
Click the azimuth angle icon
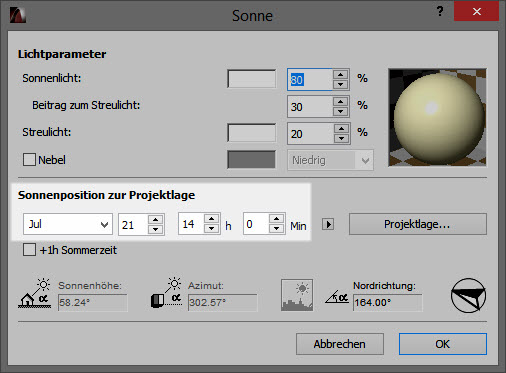[x=166, y=293]
